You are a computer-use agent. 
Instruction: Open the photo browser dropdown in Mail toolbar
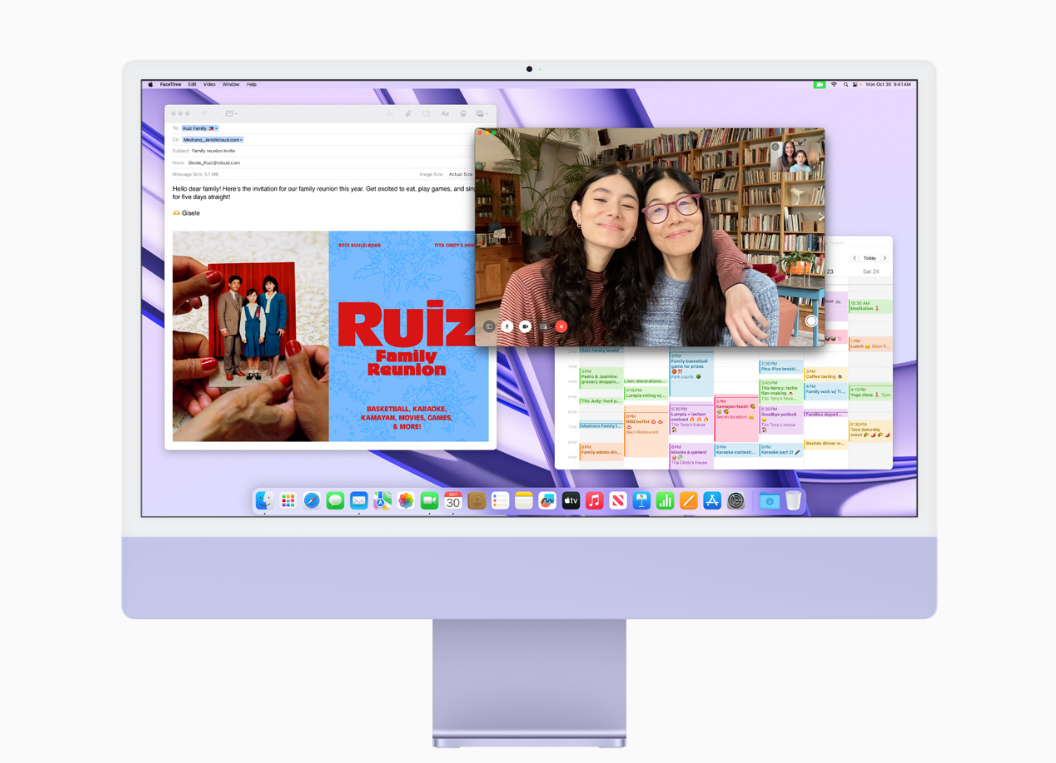tap(482, 113)
